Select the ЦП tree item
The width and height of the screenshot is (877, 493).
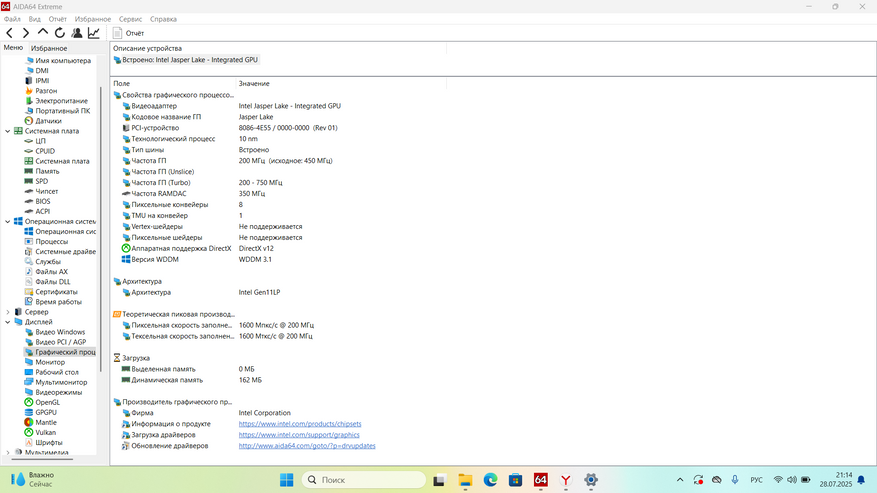click(35, 141)
